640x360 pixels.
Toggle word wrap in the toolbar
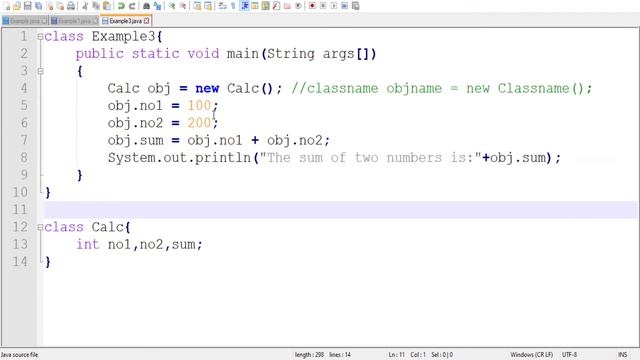click(x=222, y=6)
